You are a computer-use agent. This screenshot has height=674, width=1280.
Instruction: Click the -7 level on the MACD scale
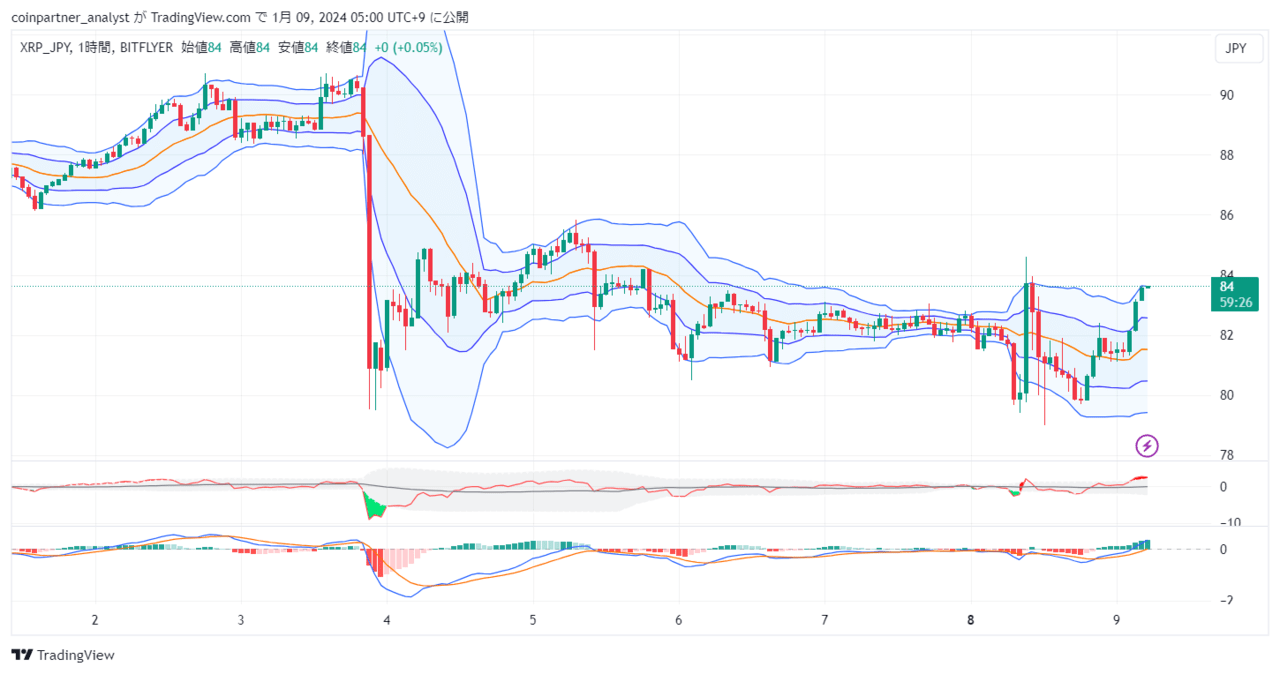tap(1226, 601)
